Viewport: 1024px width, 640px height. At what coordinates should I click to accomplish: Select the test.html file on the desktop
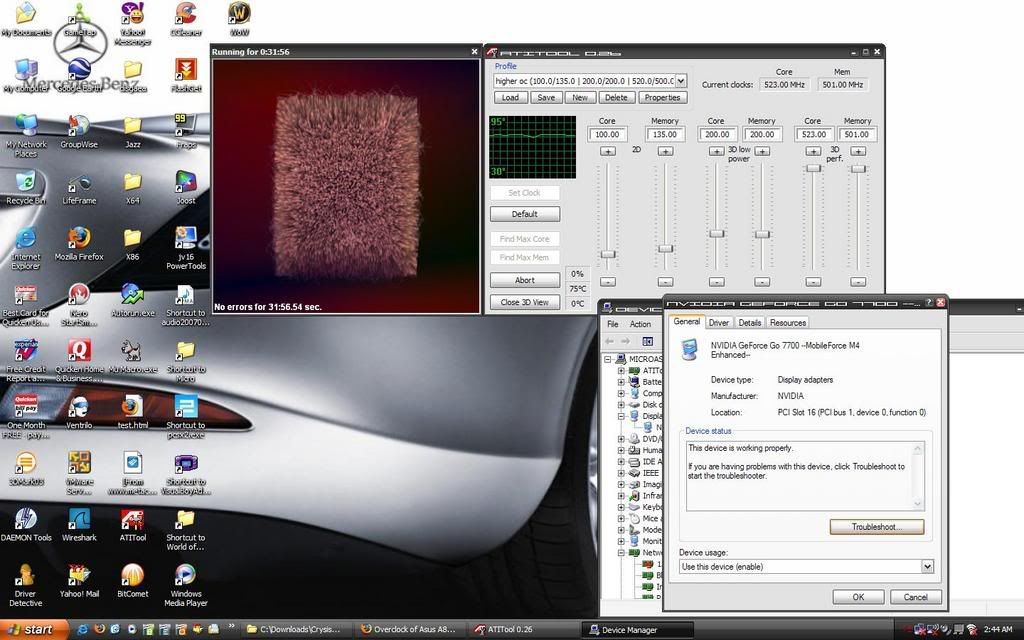click(133, 413)
